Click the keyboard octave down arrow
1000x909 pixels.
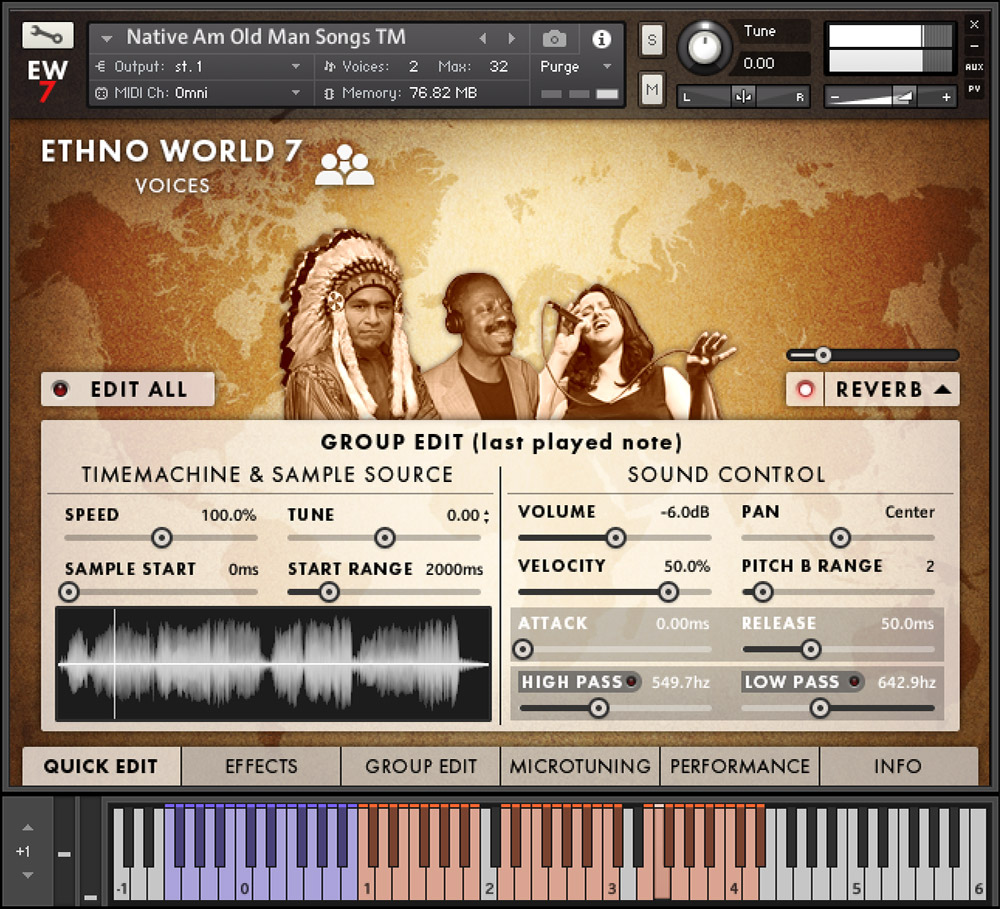click(x=27, y=875)
